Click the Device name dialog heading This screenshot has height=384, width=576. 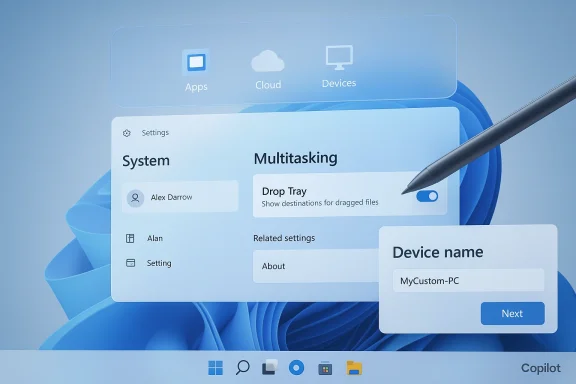pos(438,252)
